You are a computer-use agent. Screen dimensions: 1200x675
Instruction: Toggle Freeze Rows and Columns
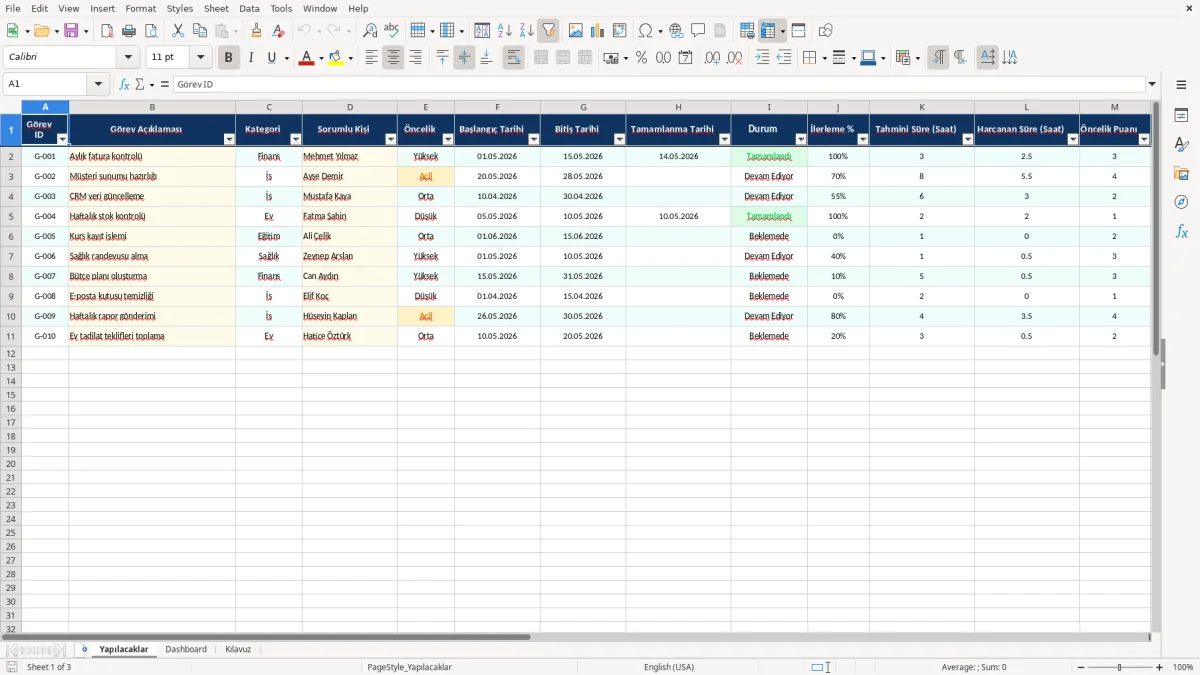pos(768,31)
